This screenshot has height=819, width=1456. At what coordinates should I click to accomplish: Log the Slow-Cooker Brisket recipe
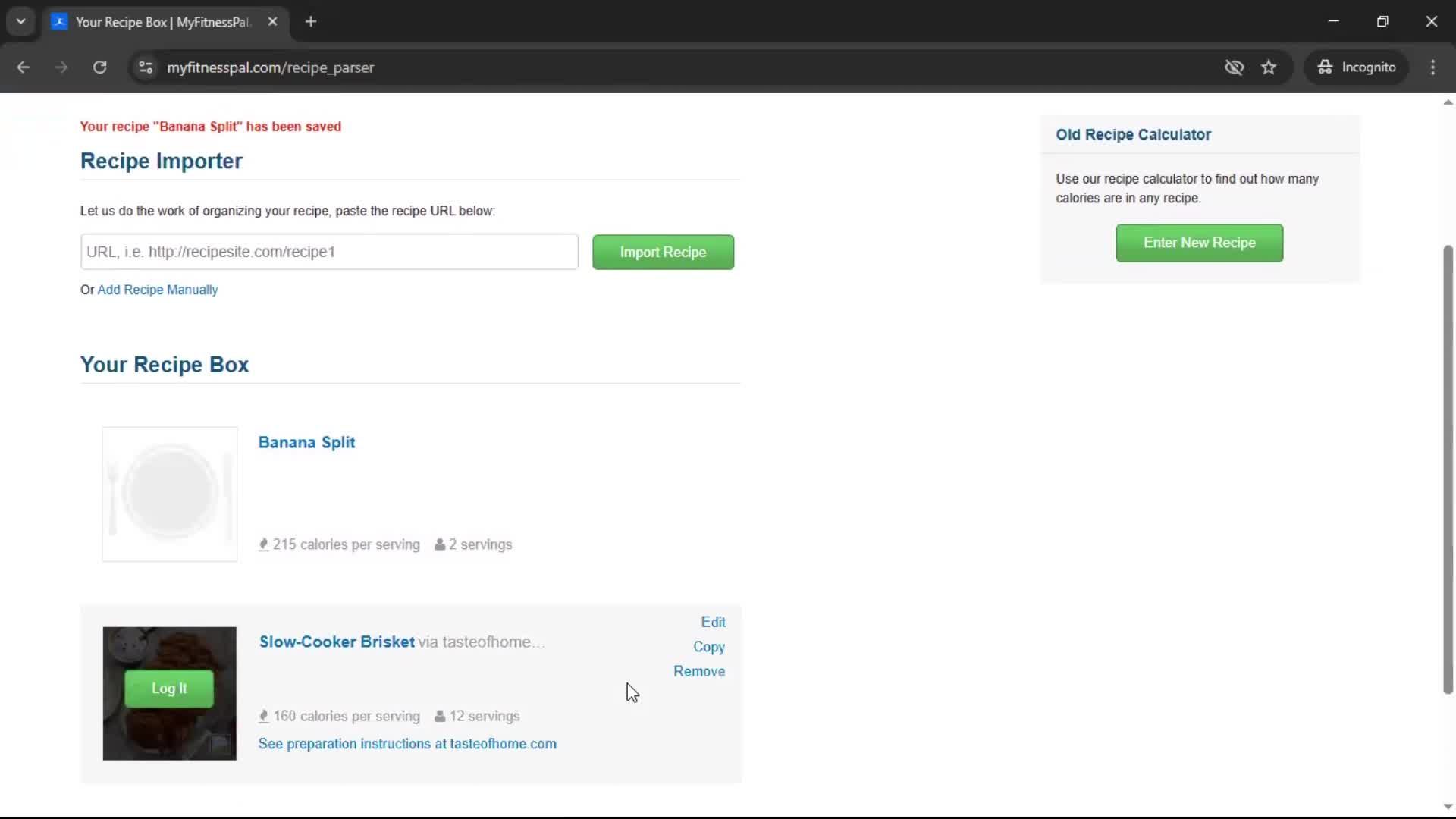168,689
